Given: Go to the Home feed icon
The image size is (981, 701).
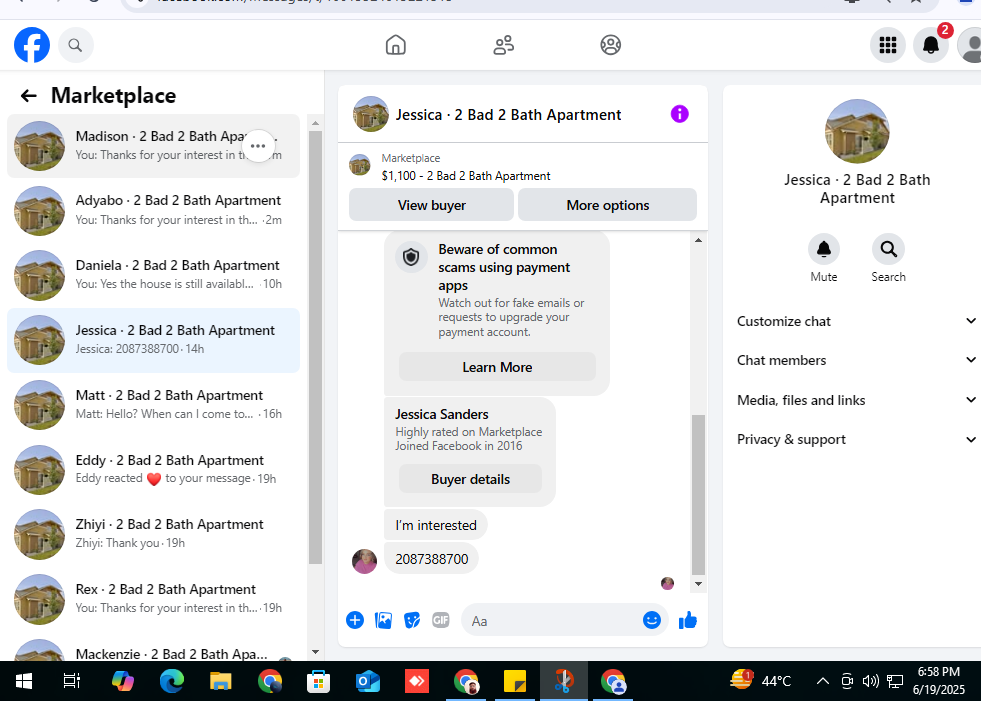Looking at the screenshot, I should click(x=395, y=45).
